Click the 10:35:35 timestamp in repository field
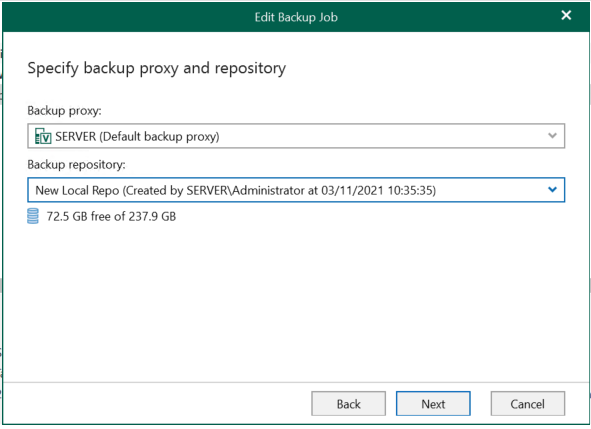This screenshot has height=429, width=591. click(x=412, y=190)
